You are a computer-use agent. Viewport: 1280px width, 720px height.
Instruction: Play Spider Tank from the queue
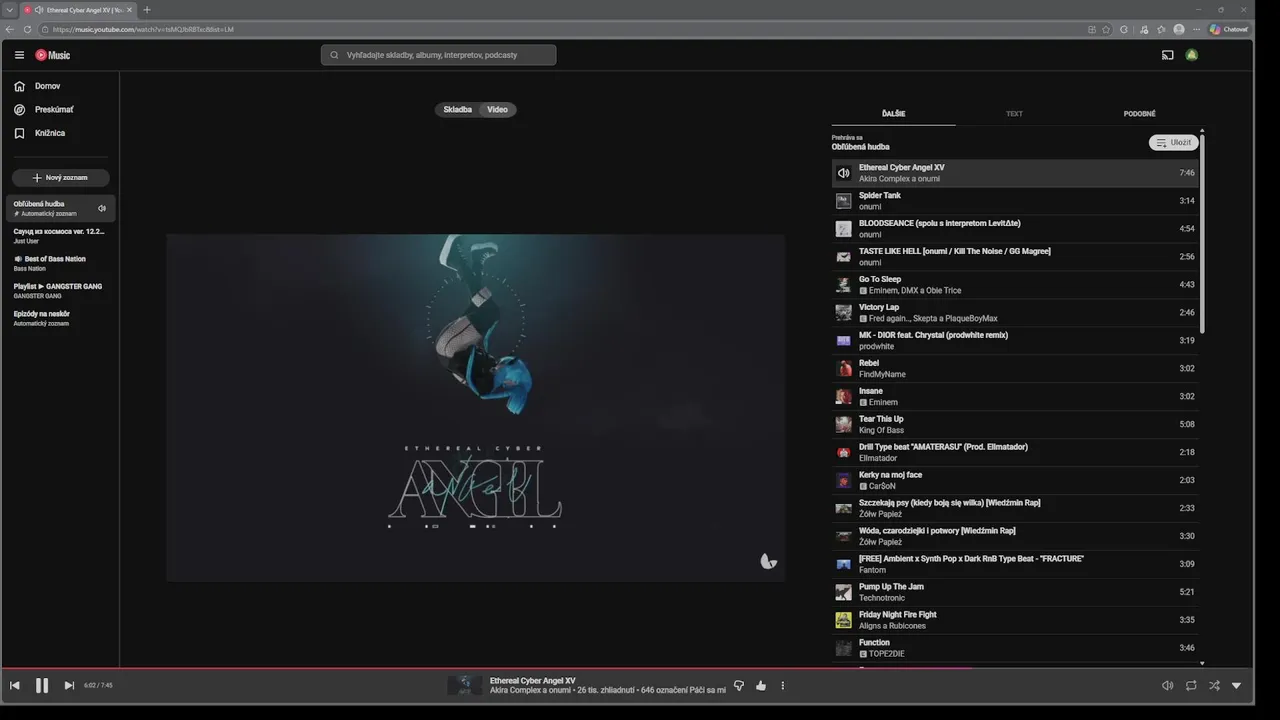point(1015,201)
